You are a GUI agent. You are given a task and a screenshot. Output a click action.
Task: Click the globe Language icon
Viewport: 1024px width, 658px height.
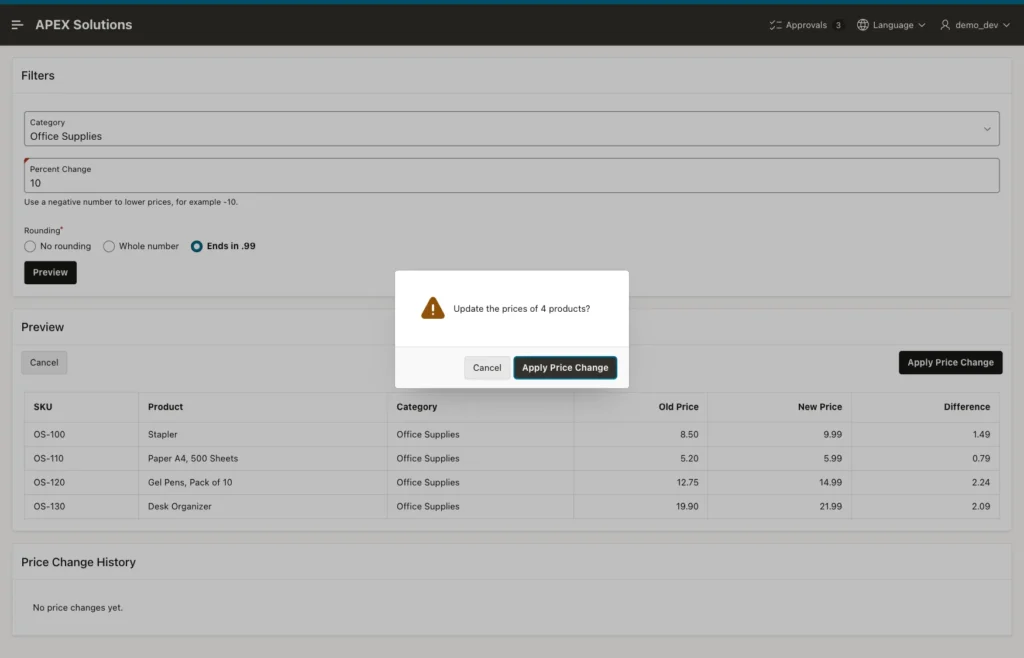pyautogui.click(x=863, y=25)
